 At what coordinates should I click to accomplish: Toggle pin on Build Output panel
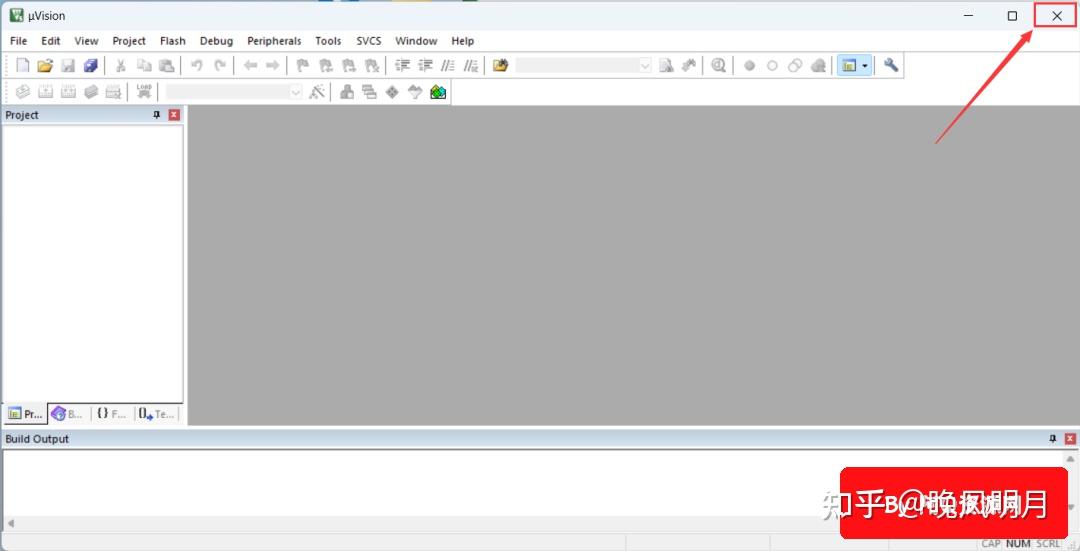(x=1052, y=439)
